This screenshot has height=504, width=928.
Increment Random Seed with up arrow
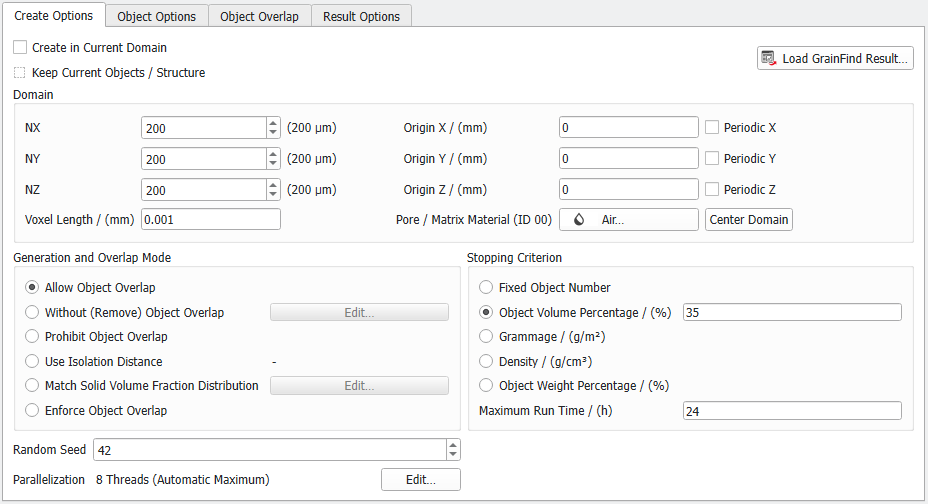coord(453,445)
